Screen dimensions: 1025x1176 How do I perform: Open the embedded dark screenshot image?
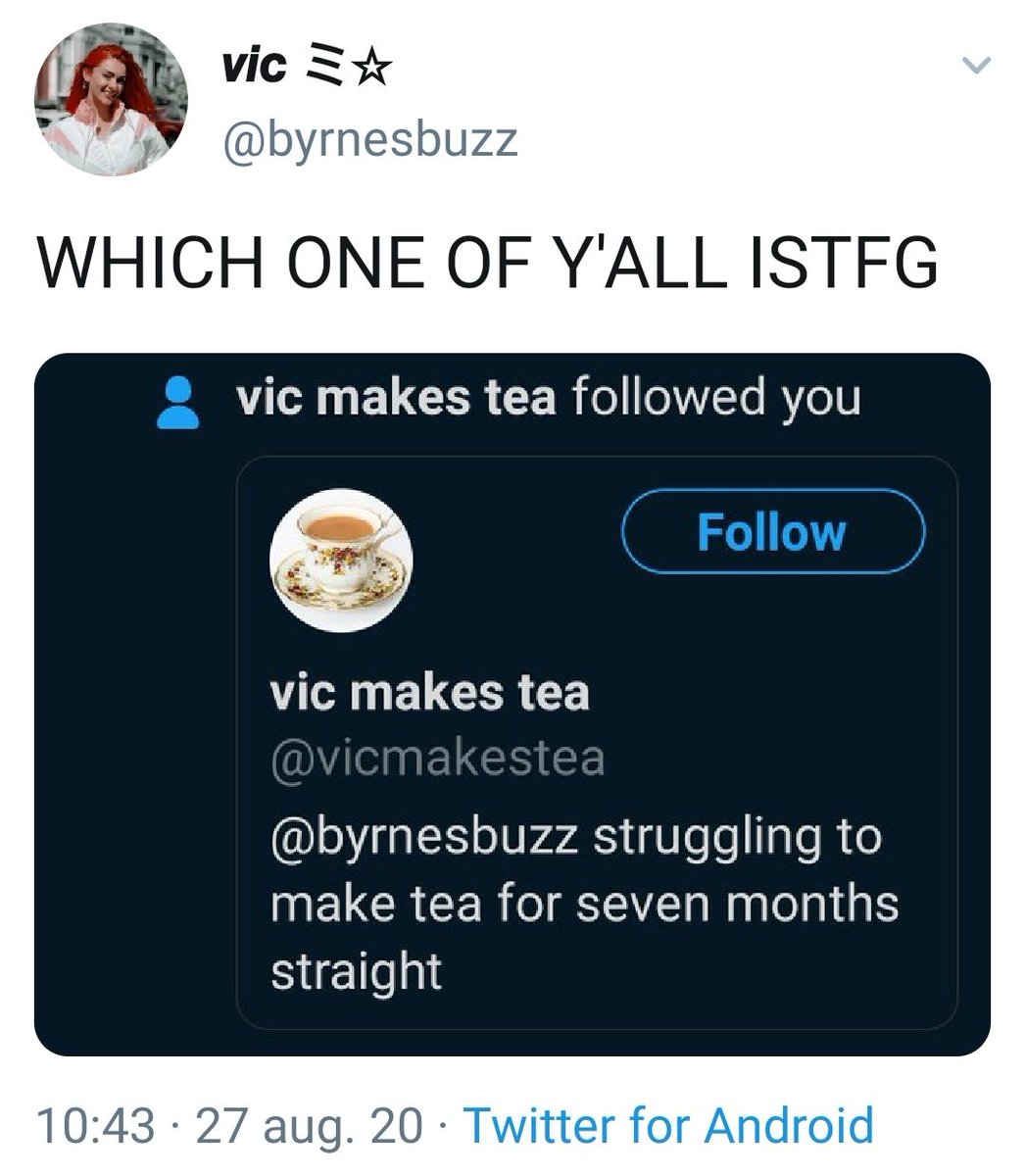512,705
